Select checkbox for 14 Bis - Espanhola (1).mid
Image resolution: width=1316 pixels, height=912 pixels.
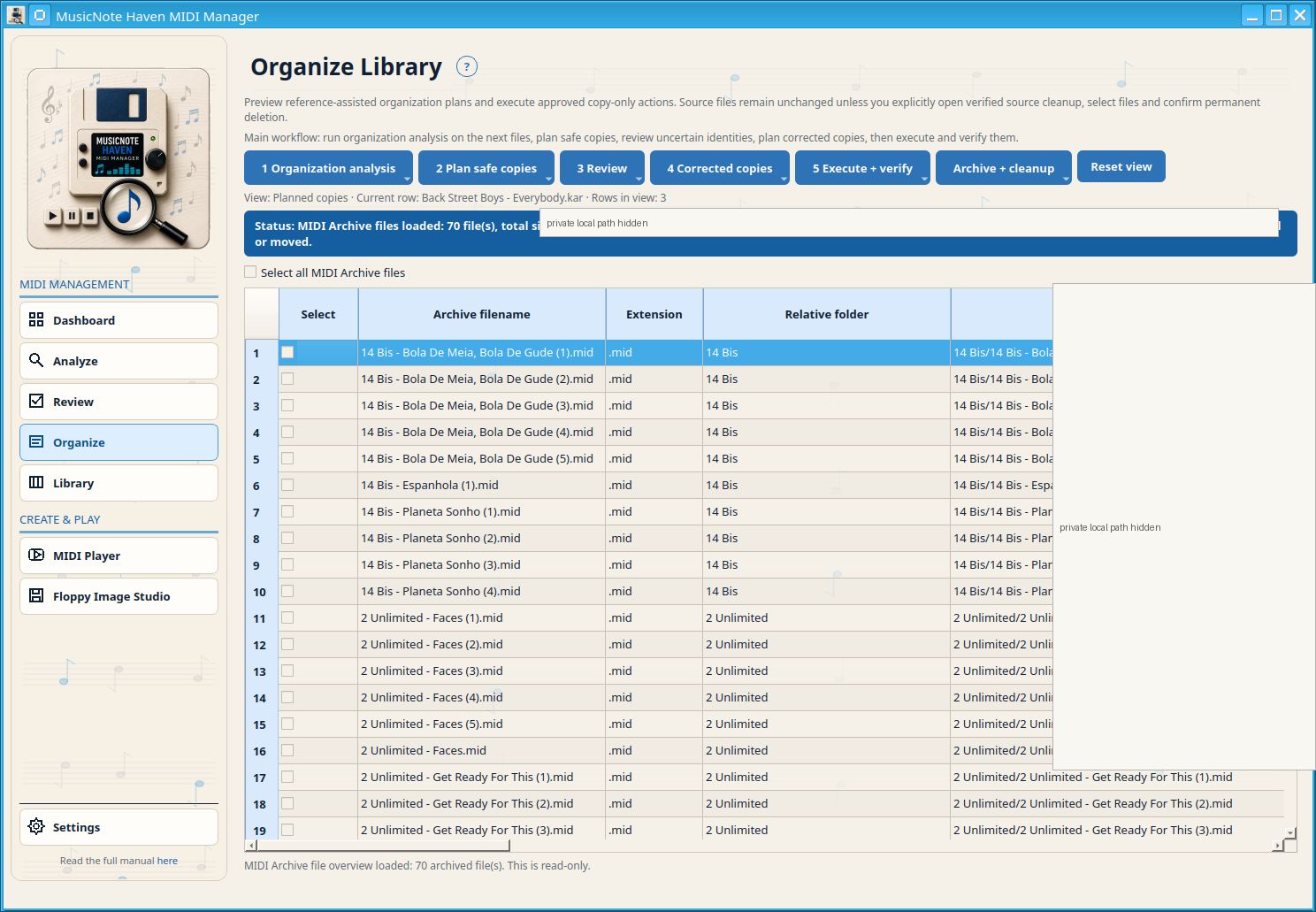[287, 485]
